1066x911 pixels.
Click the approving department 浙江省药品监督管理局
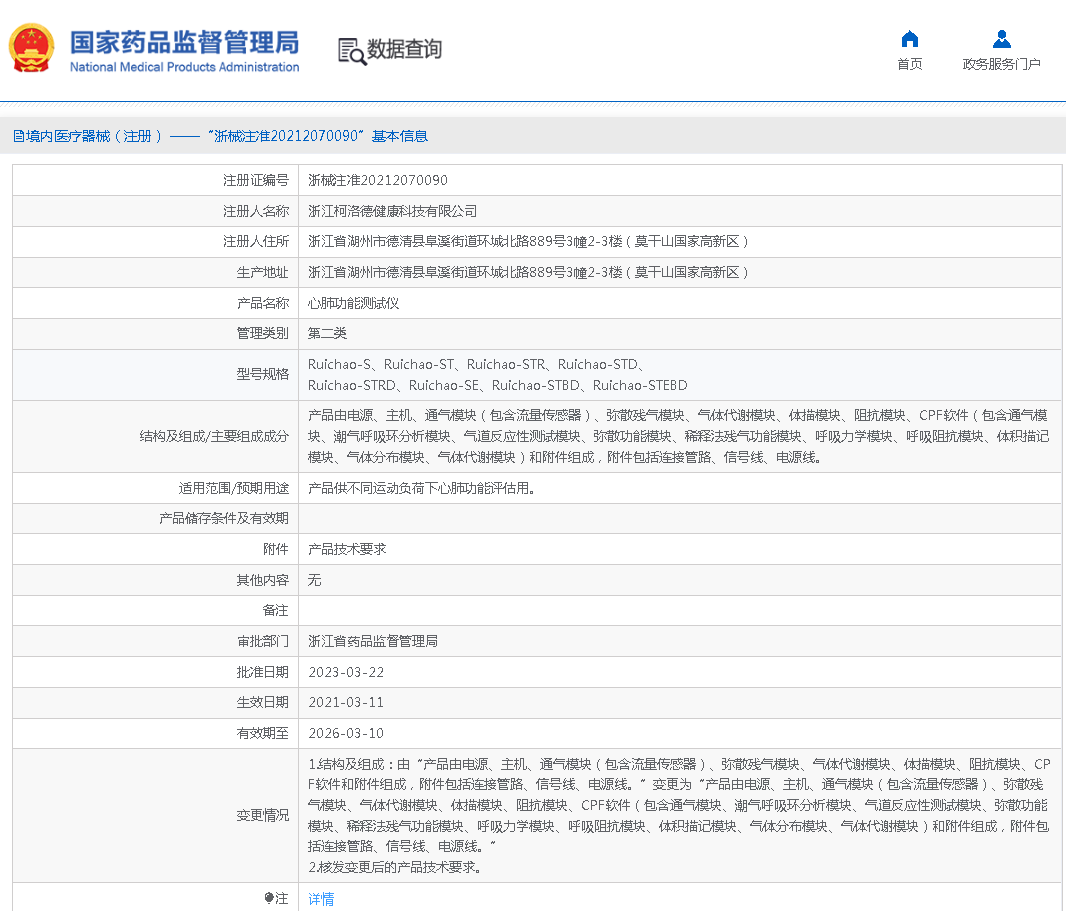tap(372, 641)
